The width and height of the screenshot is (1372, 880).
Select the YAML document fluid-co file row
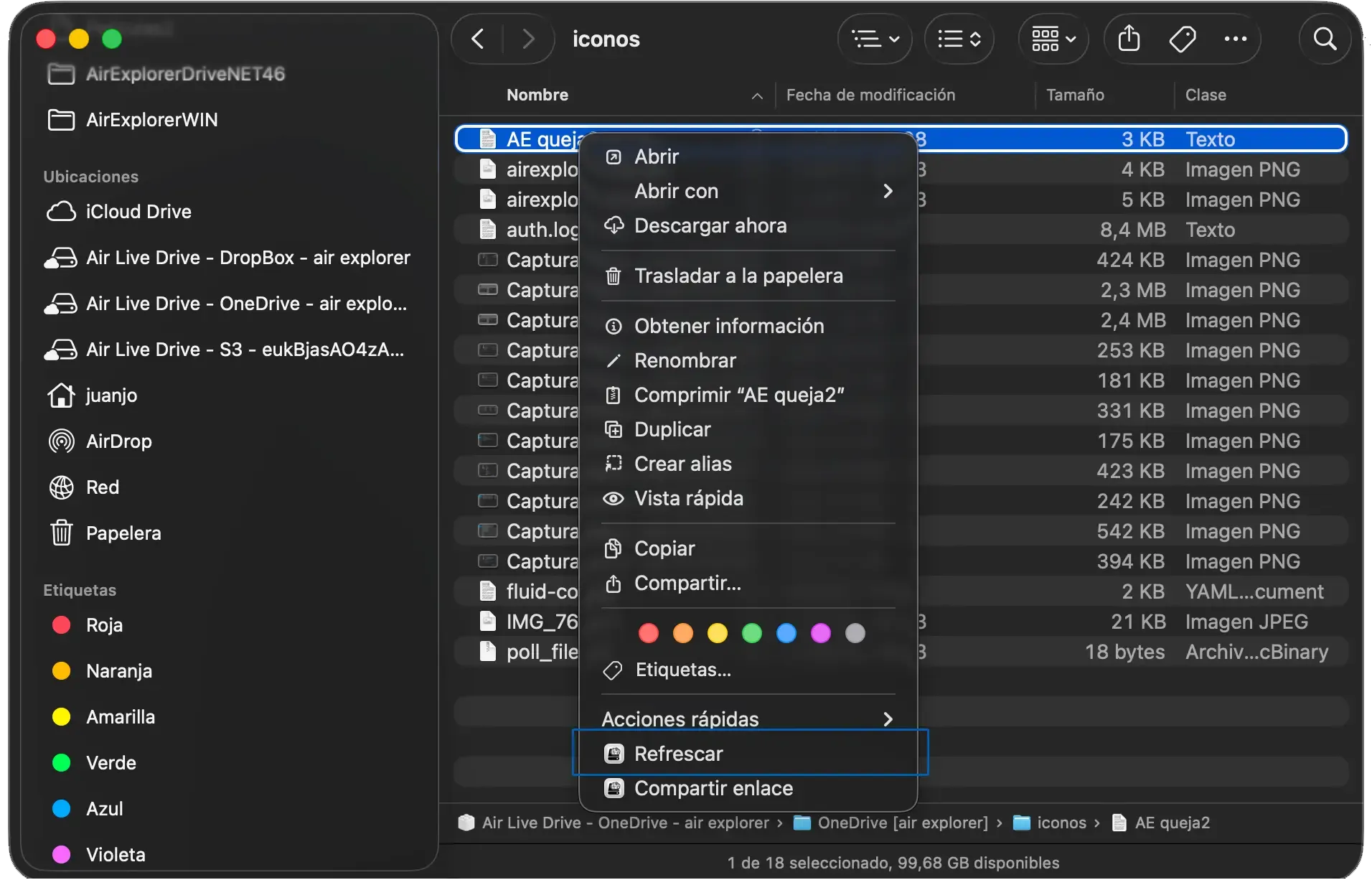901,591
